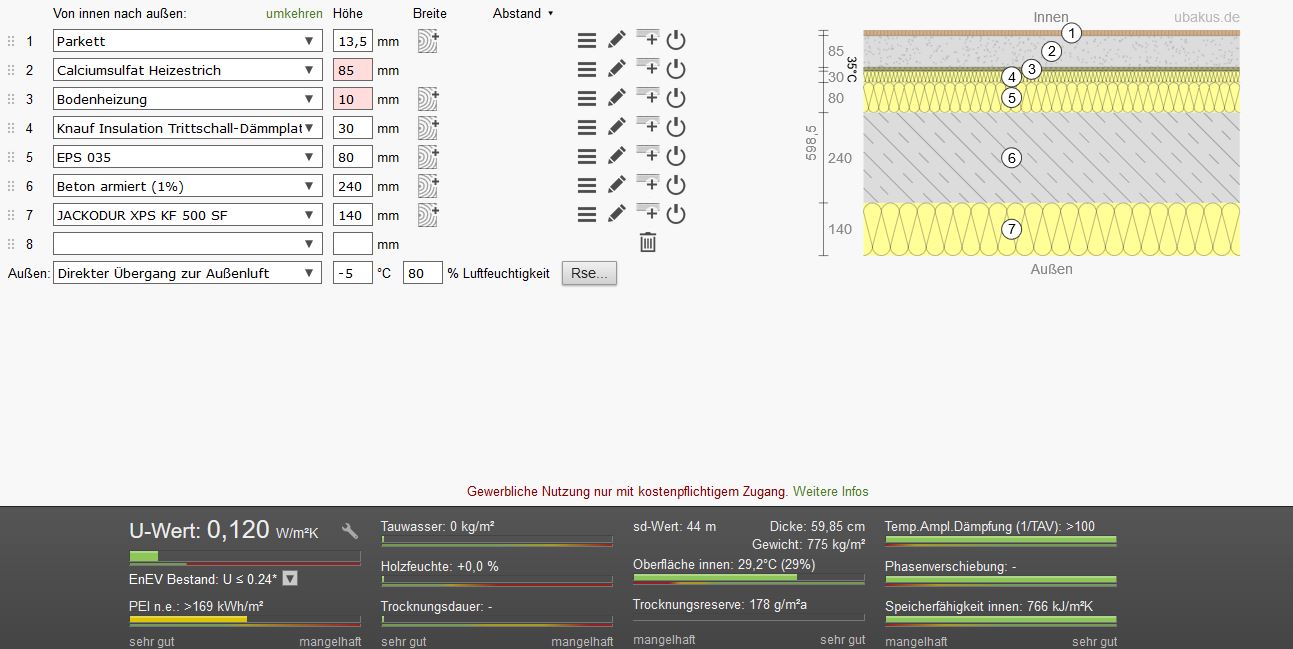Click the pencil icon for JACKODUR XPS layer

617,215
